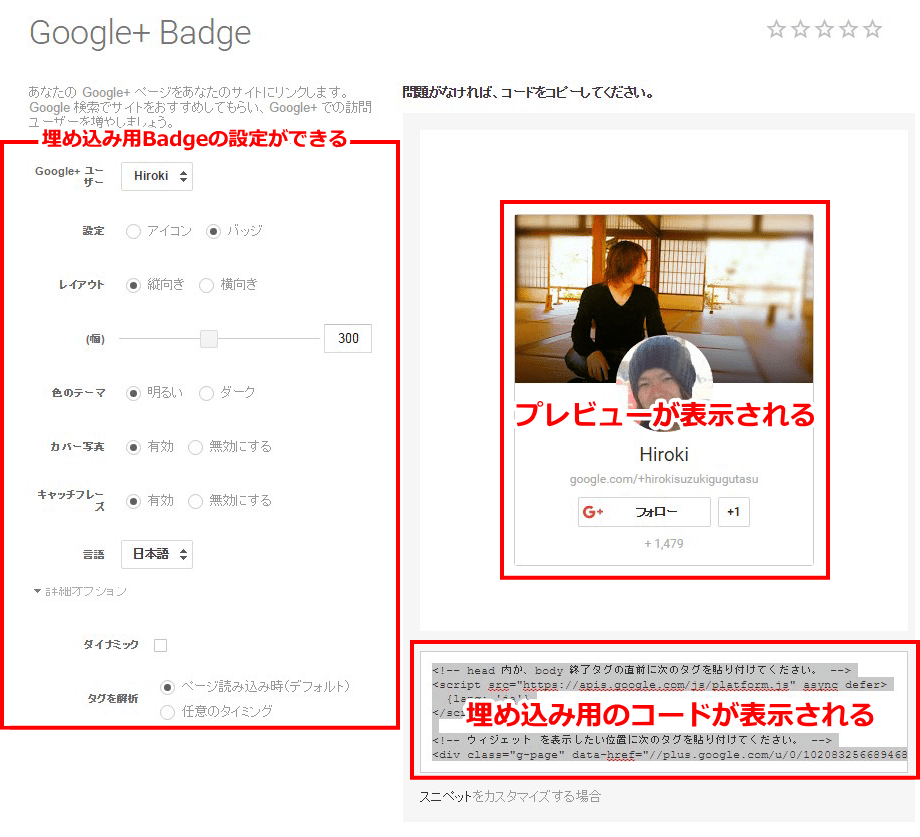Give a two-star rating
Image resolution: width=920 pixels, height=837 pixels.
[x=800, y=29]
